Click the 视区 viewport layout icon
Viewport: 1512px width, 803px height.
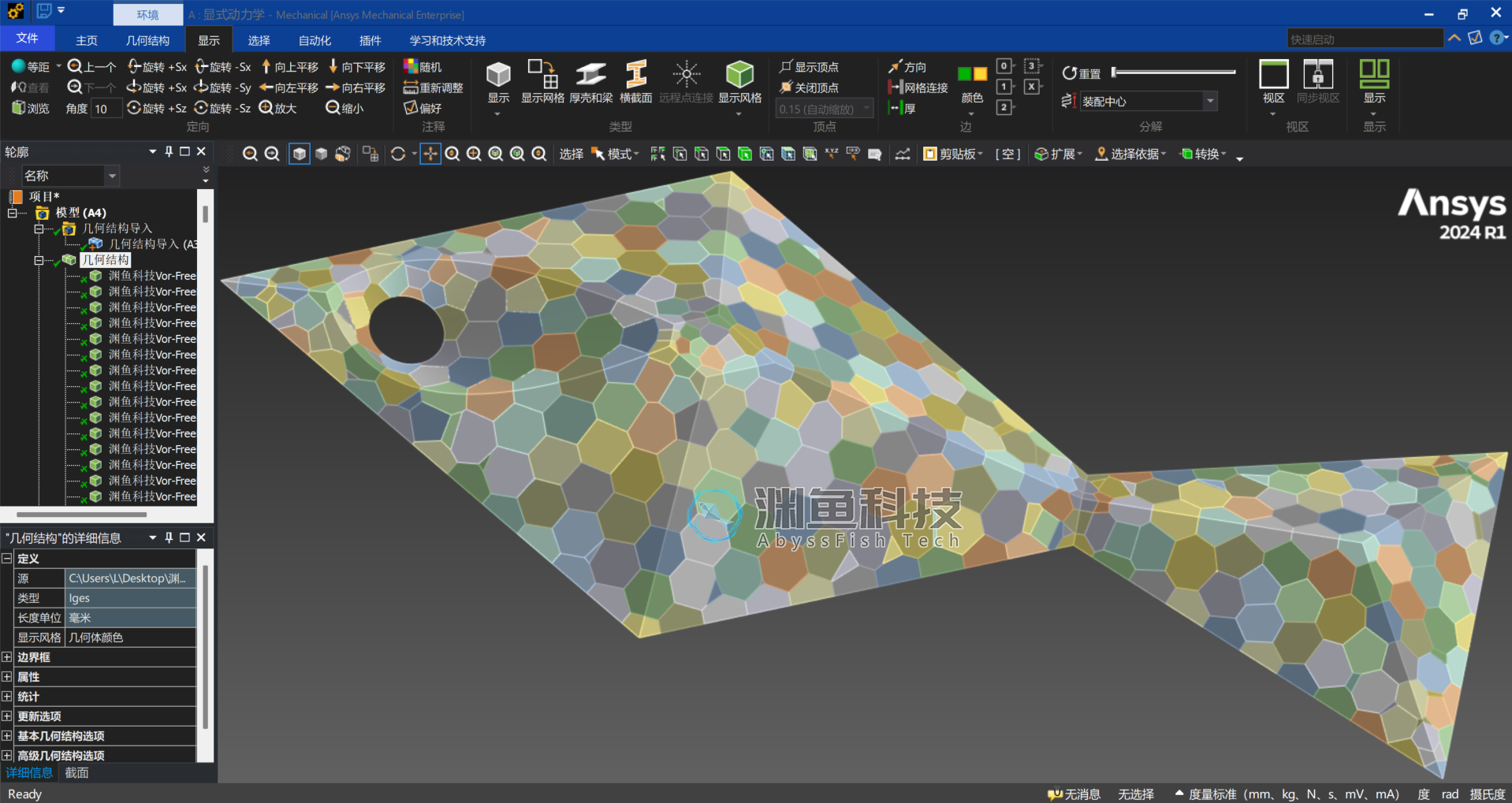(1274, 74)
